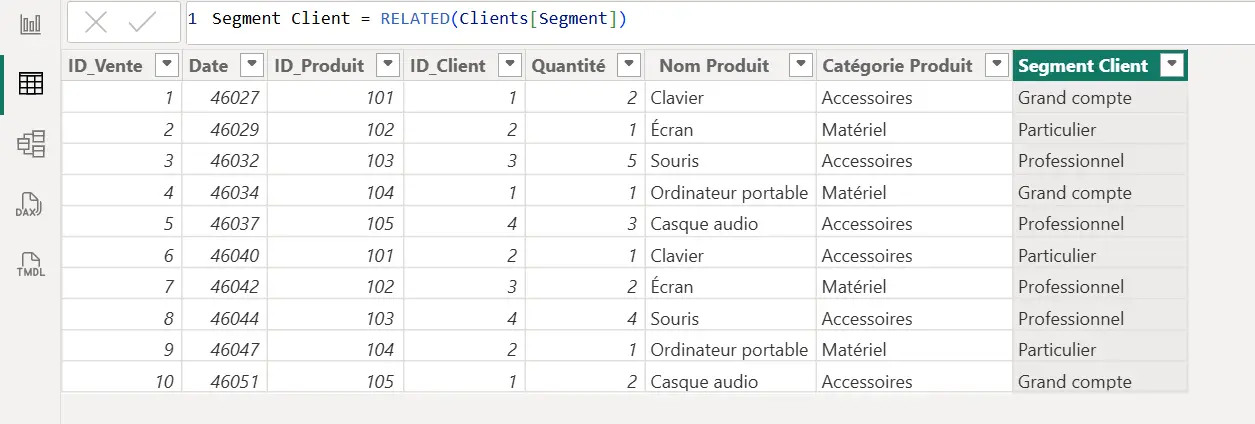
Task: Open the Date column filter dropdown
Action: pos(252,66)
